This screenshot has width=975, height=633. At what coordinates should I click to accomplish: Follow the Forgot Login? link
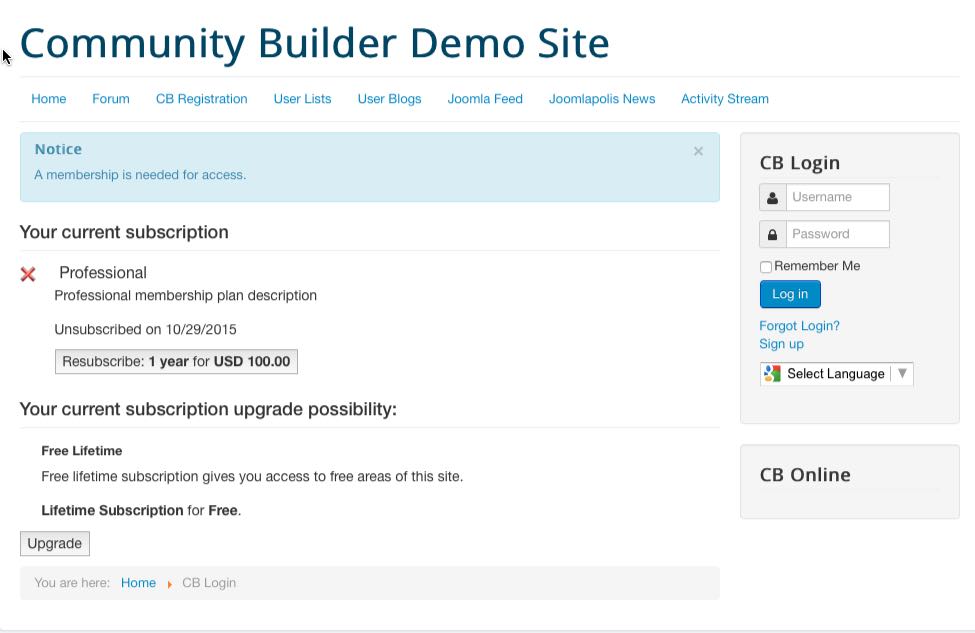pyautogui.click(x=800, y=326)
